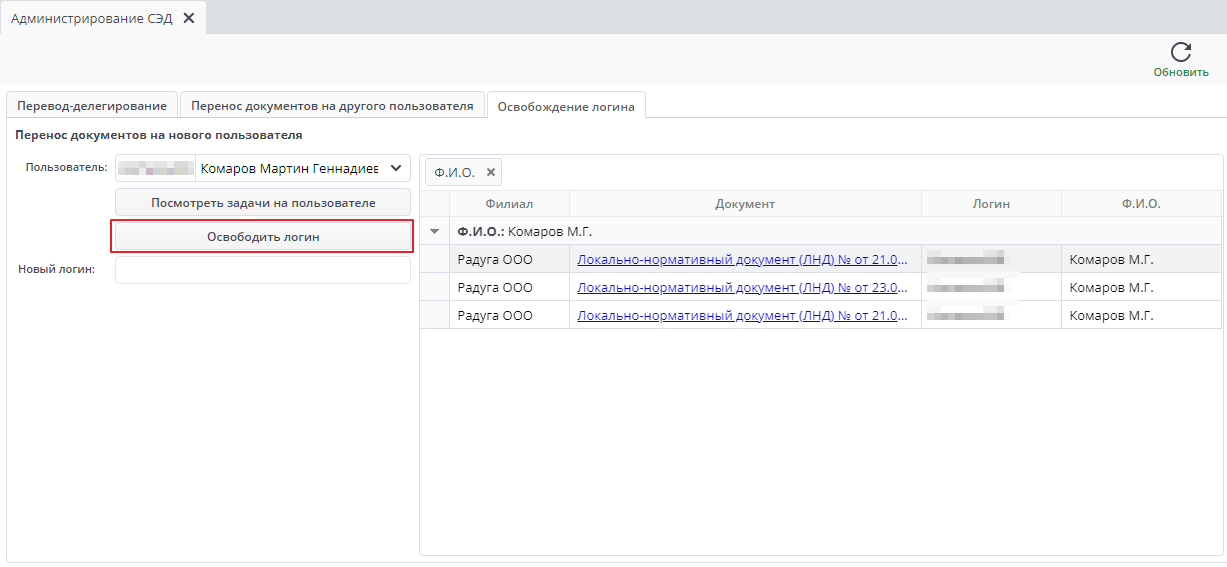Collapse the Комаров М.Г. group row
Screen dimensions: 1227x567
[x=434, y=231]
